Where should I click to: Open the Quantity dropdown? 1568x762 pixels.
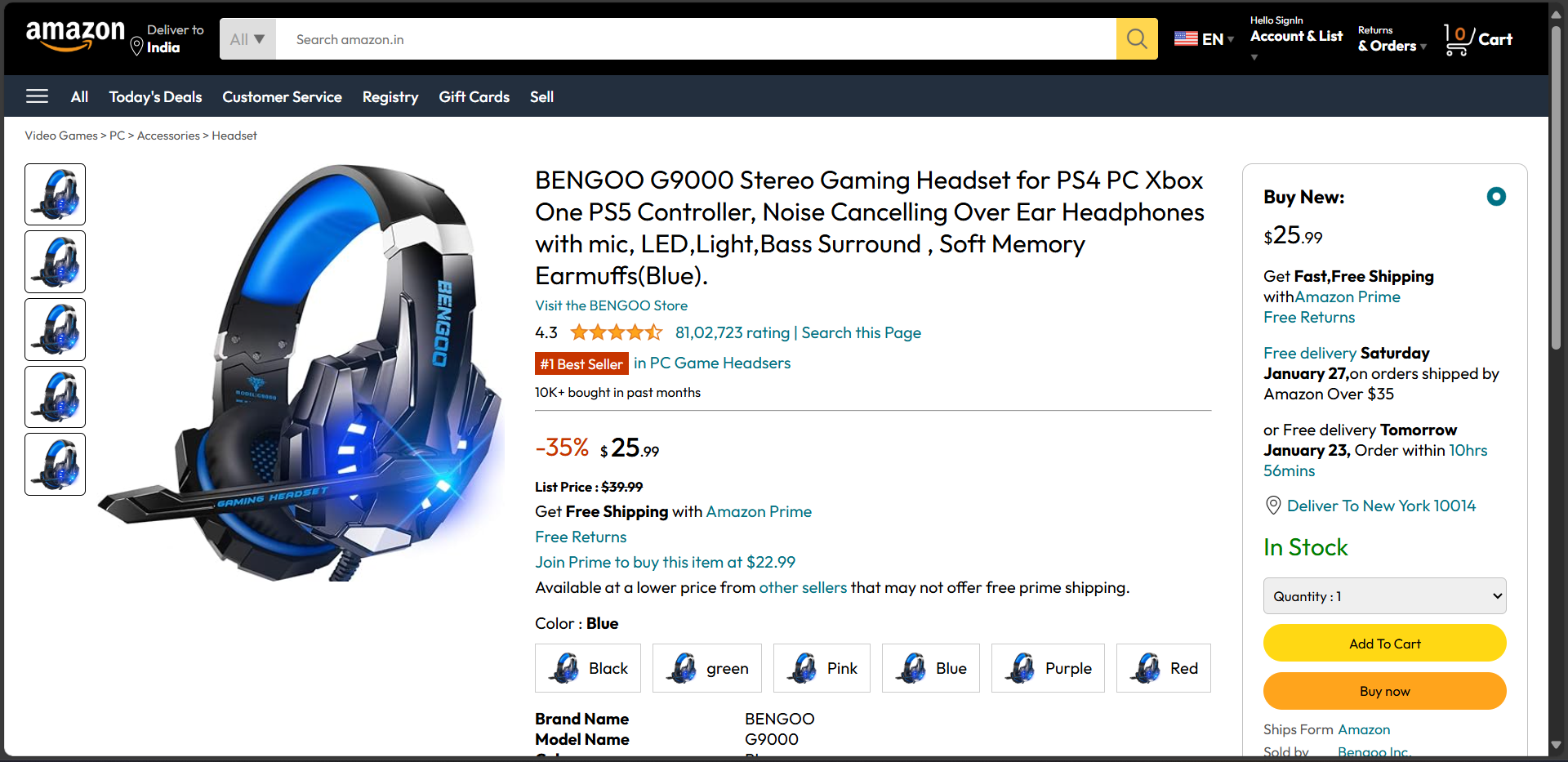[x=1384, y=596]
